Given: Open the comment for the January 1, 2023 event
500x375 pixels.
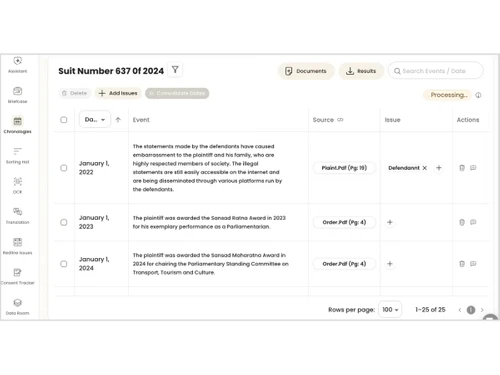Looking at the screenshot, I should point(473,222).
